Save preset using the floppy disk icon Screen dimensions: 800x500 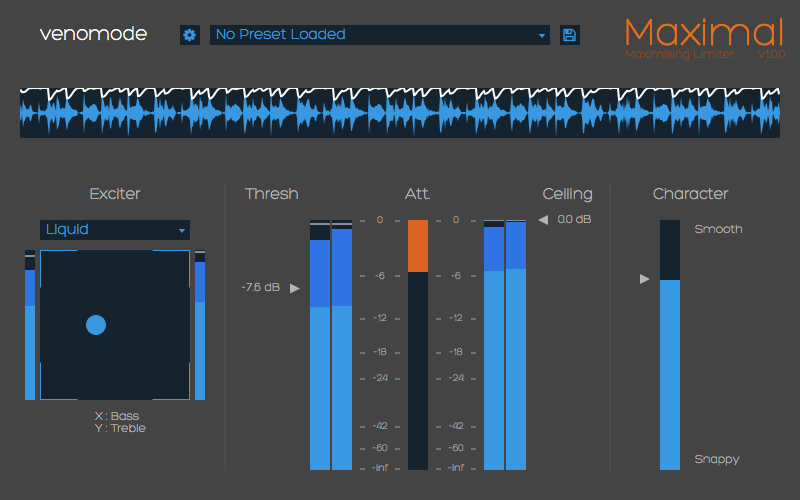click(x=569, y=35)
